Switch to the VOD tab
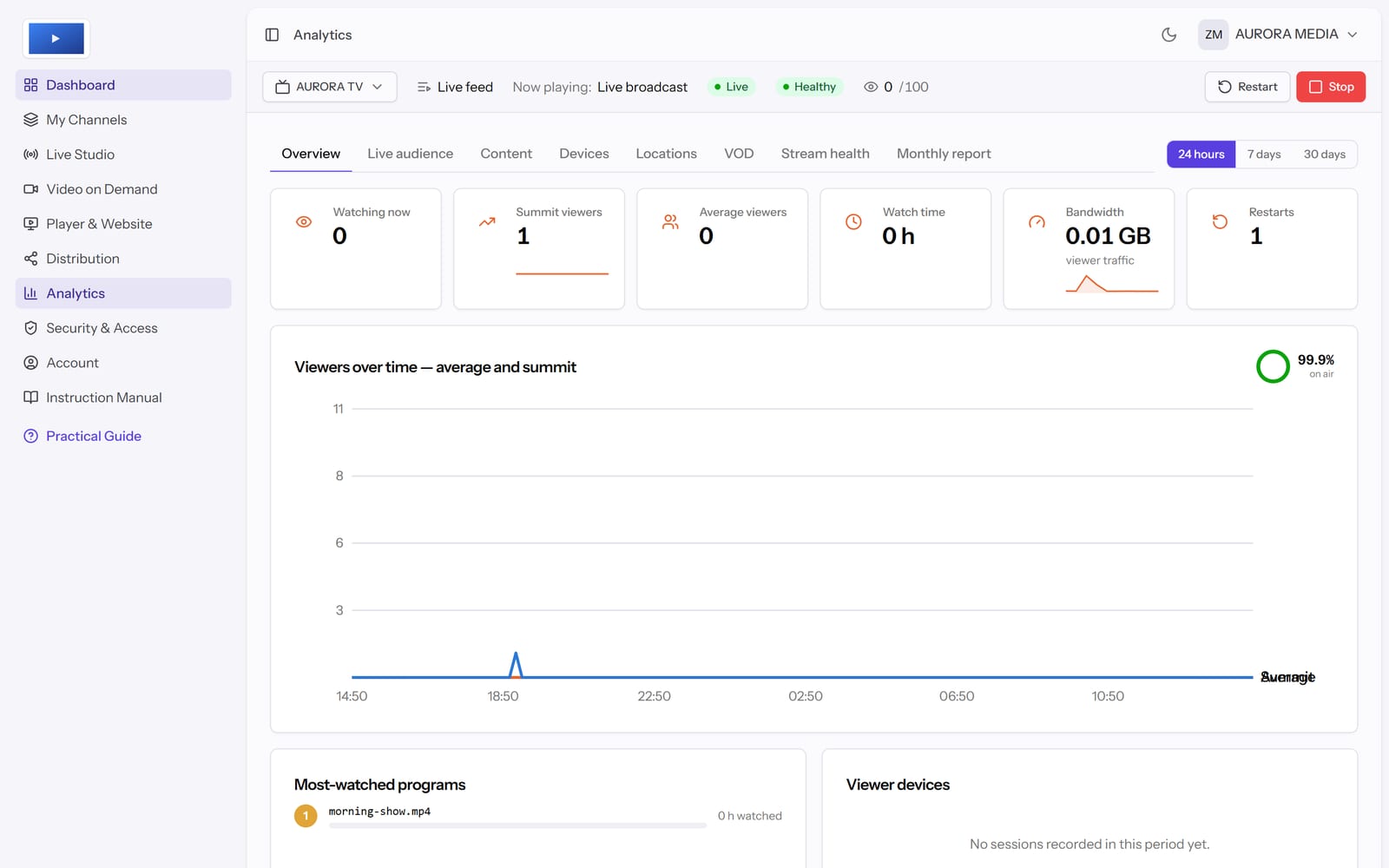Viewport: 1389px width, 868px height. (x=739, y=154)
